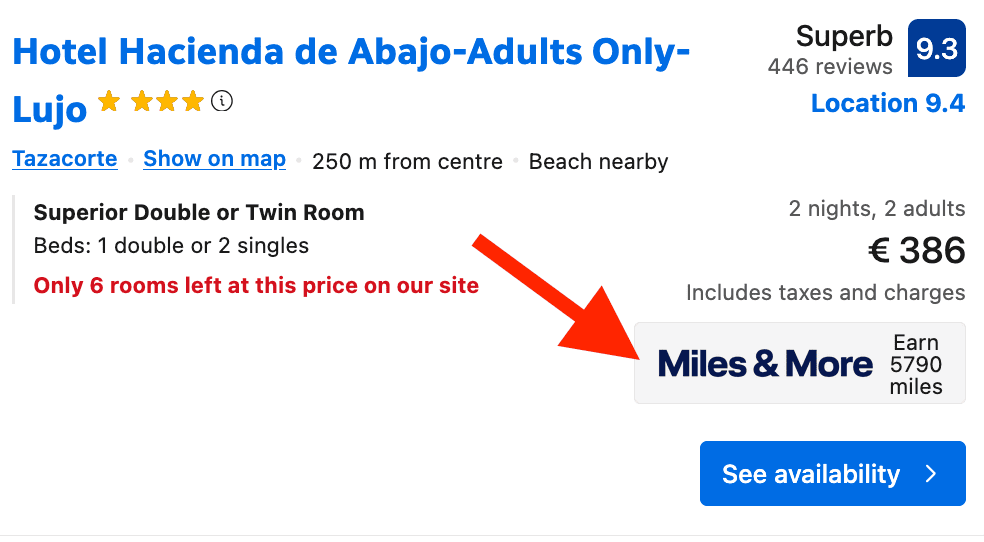984x542 pixels.
Task: Click the 9.3 review score badge
Action: (936, 49)
